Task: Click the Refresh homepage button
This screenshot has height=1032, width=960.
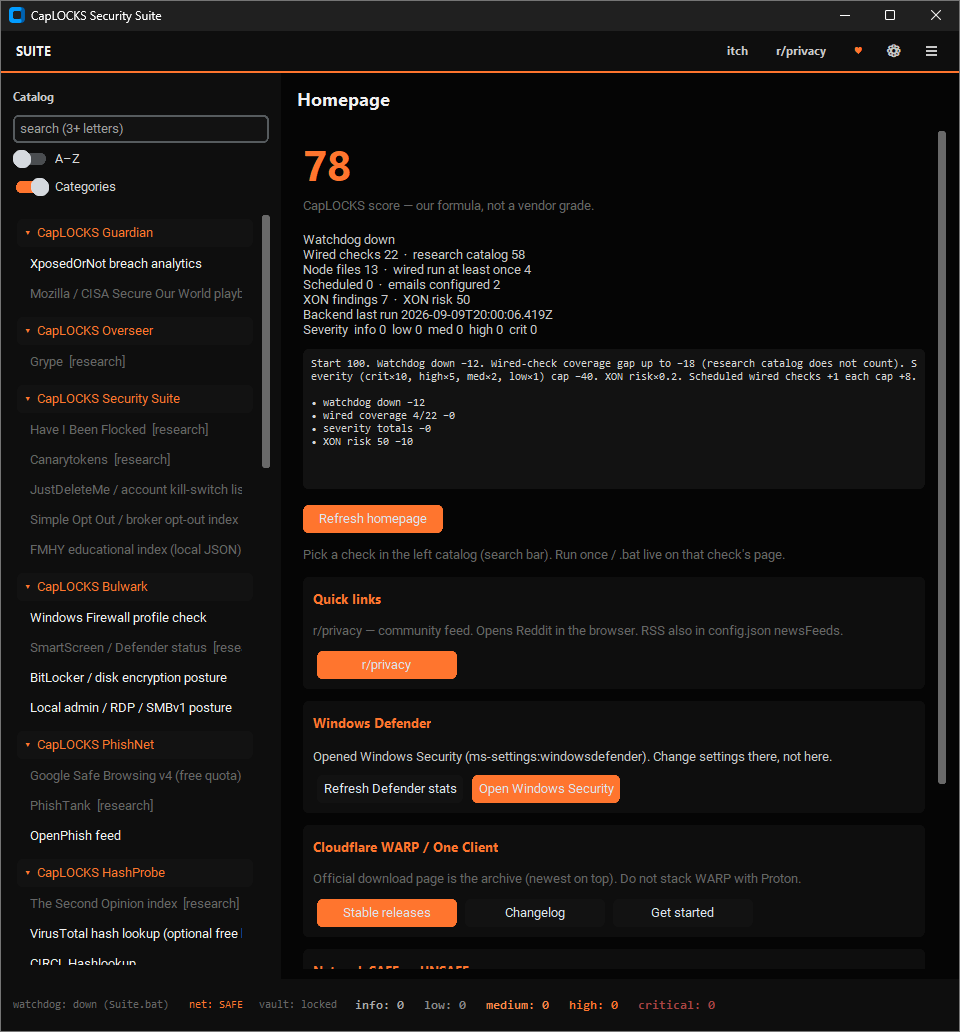Action: coord(373,519)
